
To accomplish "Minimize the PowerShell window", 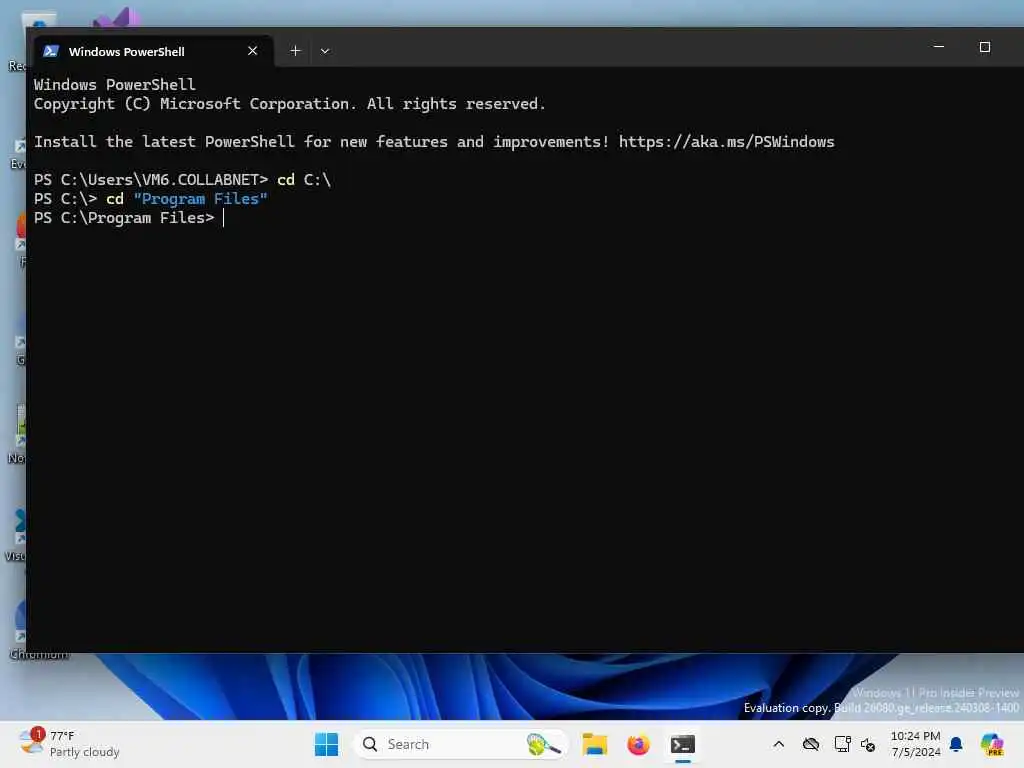I will point(938,47).
